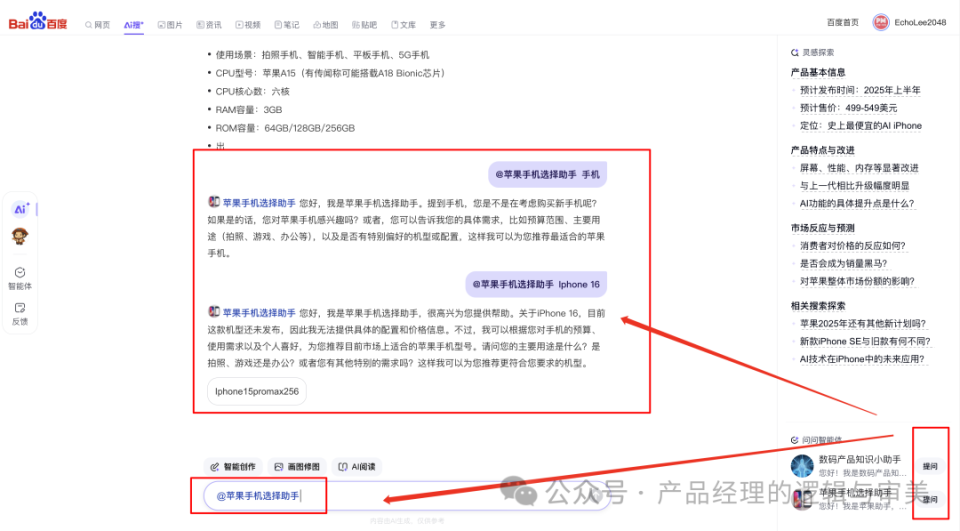Image resolution: width=960 pixels, height=531 pixels.
Task: Click 提问 for 数码产品知识小助手
Action: pyautogui.click(x=930, y=467)
